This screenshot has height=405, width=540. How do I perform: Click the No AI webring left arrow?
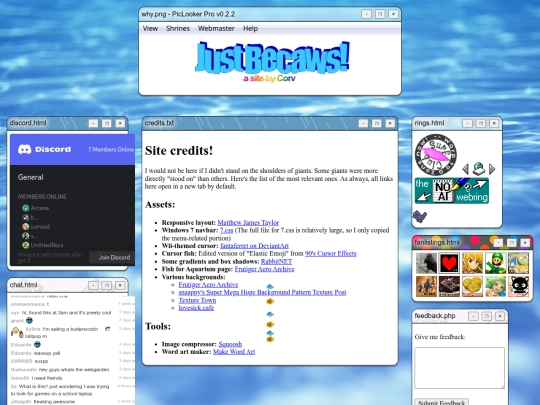point(423,197)
